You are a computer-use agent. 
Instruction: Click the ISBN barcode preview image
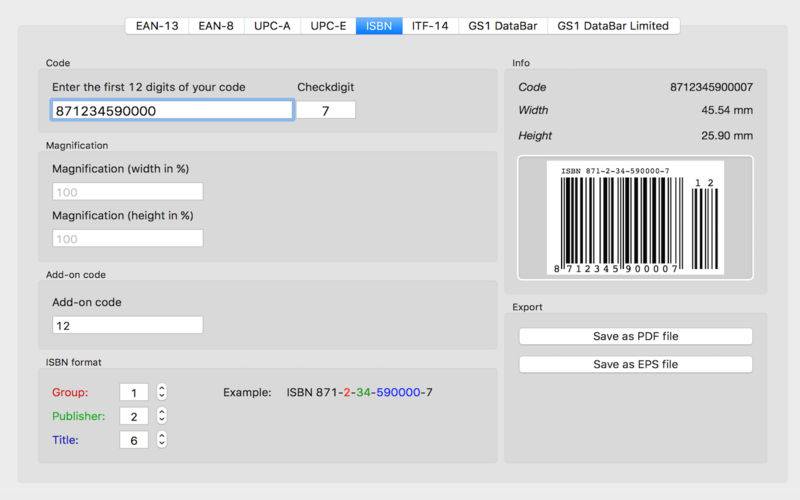(635, 218)
